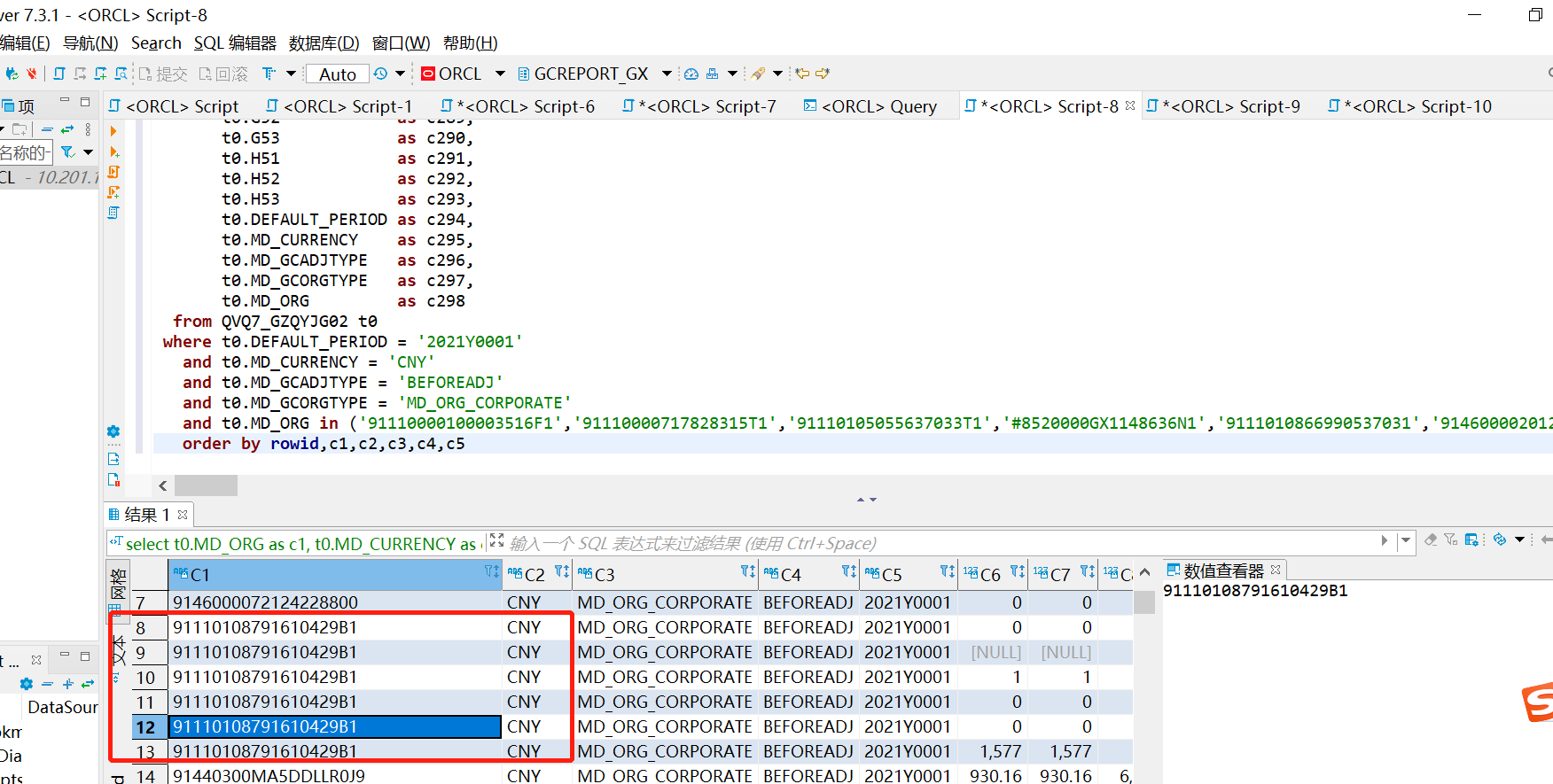Expand the refresh options dropdown arrow
Screen dimensions: 1553x784
pyautogui.click(x=1519, y=539)
